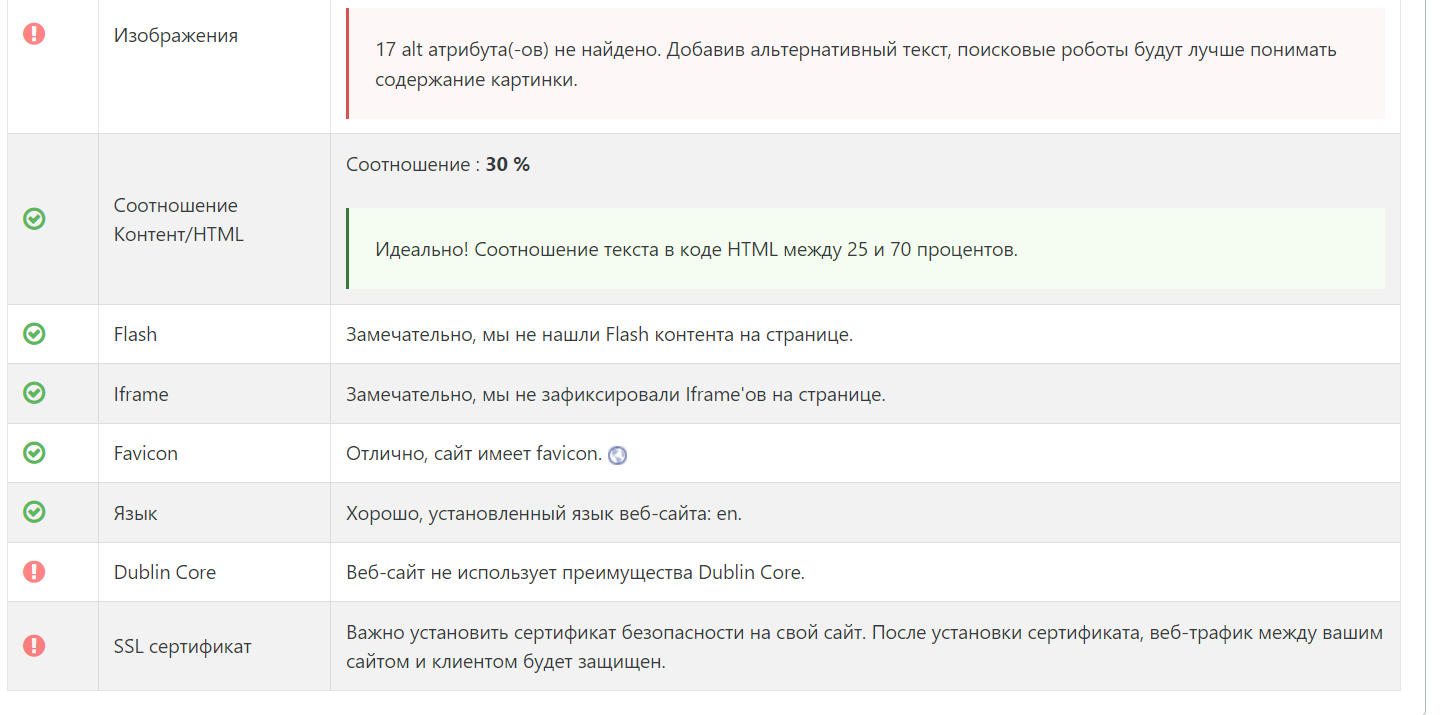Click the red warning icon beside Dublin Core
Viewport: 1449px width, 715px height.
pyautogui.click(x=34, y=571)
